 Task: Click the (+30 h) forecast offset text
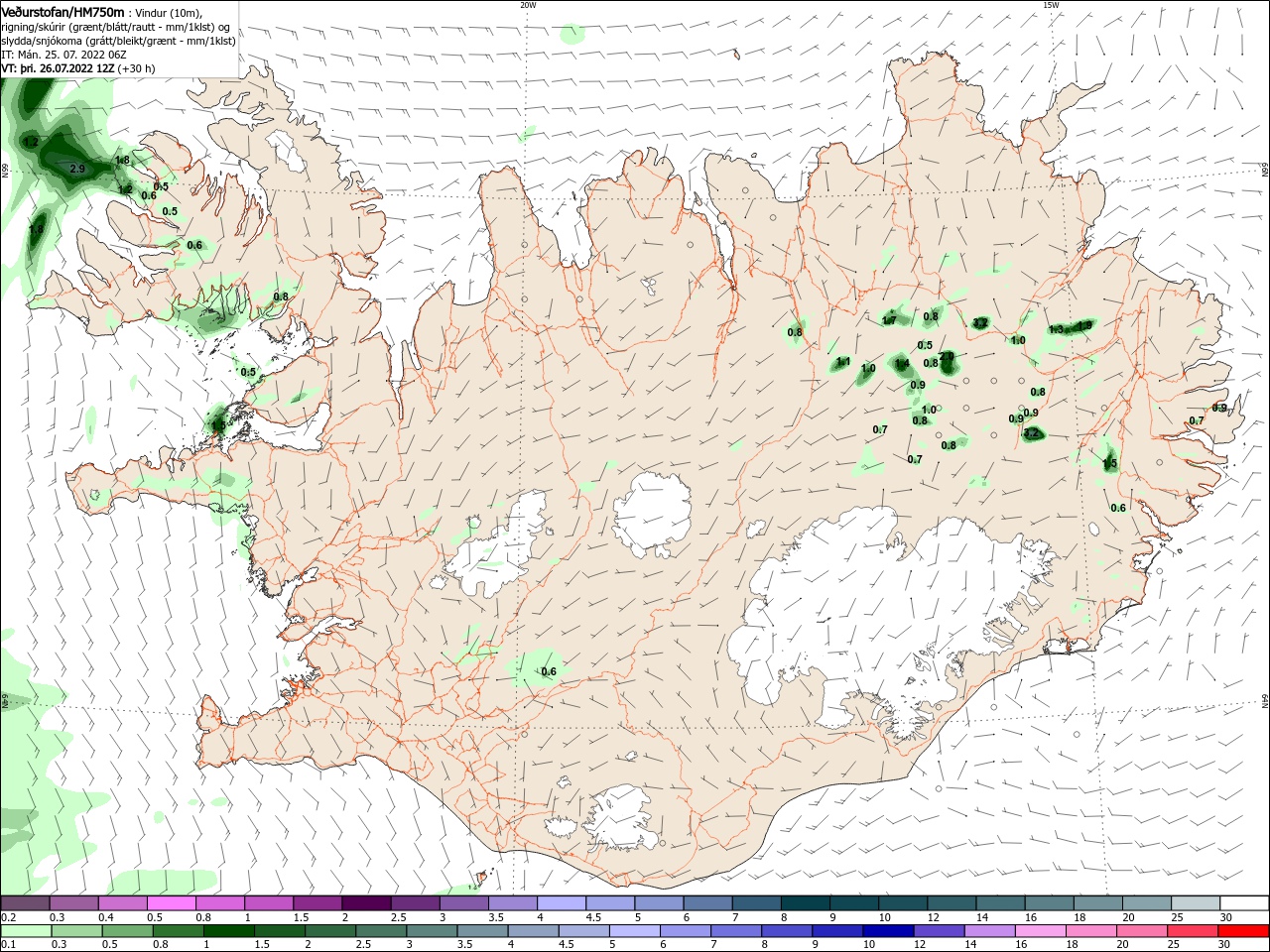coord(136,69)
